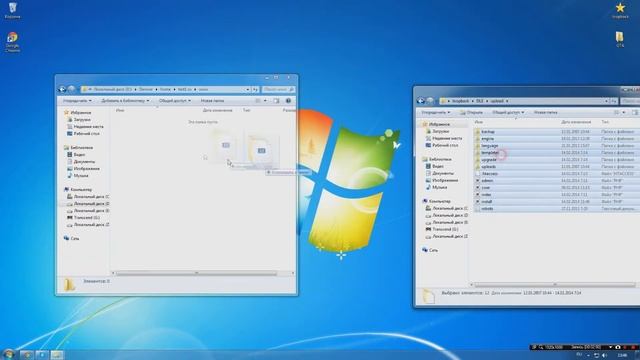The width and height of the screenshot is (640, 360).
Task: Open address history dropdown in left window
Action: click(x=247, y=89)
